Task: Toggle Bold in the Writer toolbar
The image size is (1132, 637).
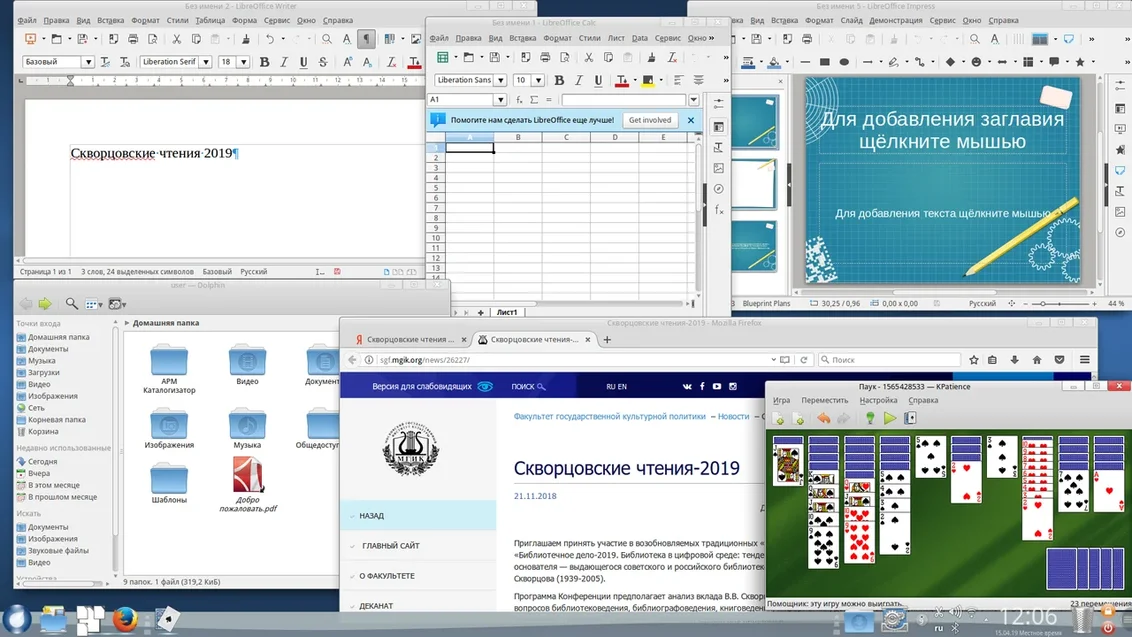Action: point(264,62)
